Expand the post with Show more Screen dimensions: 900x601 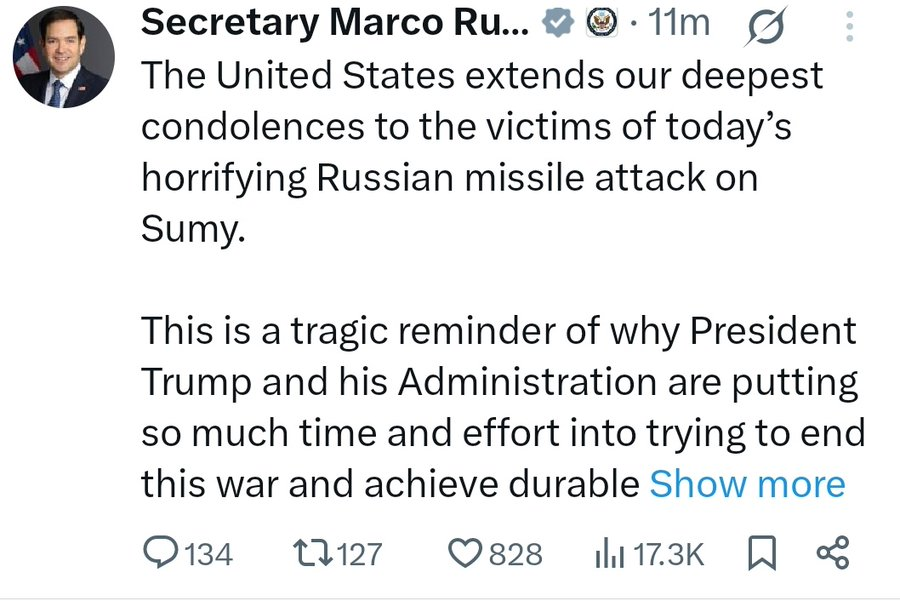point(747,484)
